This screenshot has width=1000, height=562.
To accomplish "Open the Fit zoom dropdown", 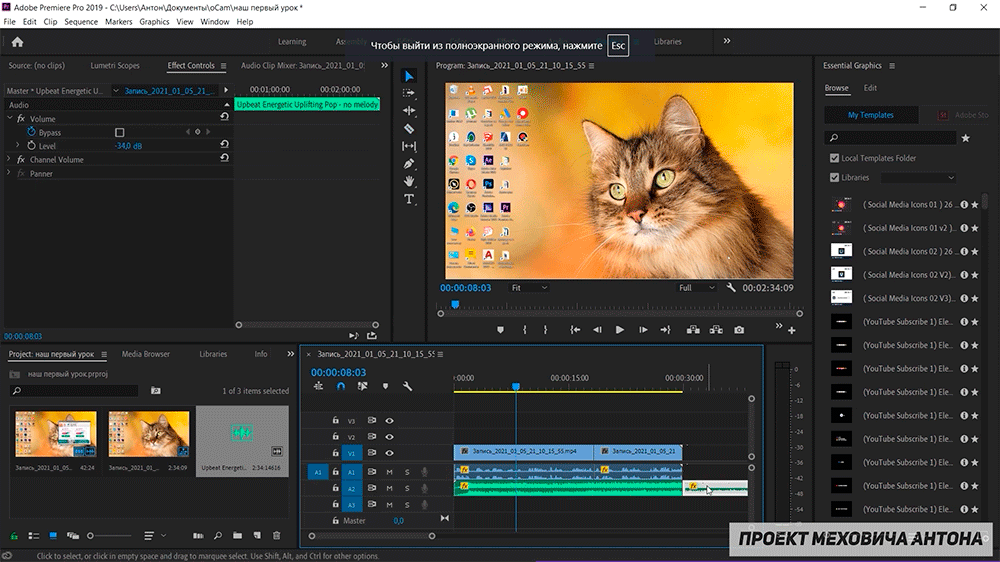I will click(x=529, y=288).
